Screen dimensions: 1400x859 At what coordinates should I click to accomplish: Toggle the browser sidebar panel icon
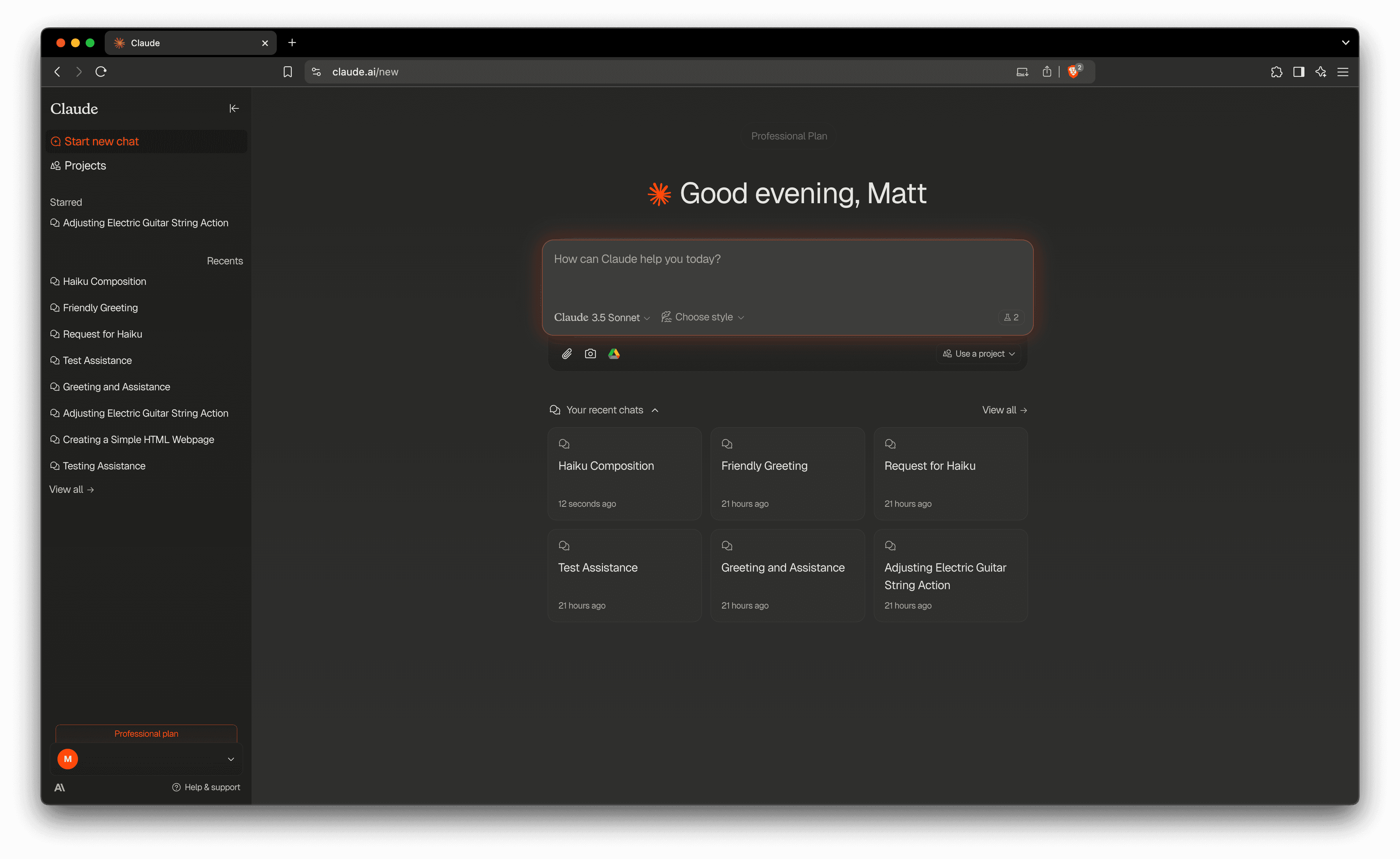[1299, 72]
